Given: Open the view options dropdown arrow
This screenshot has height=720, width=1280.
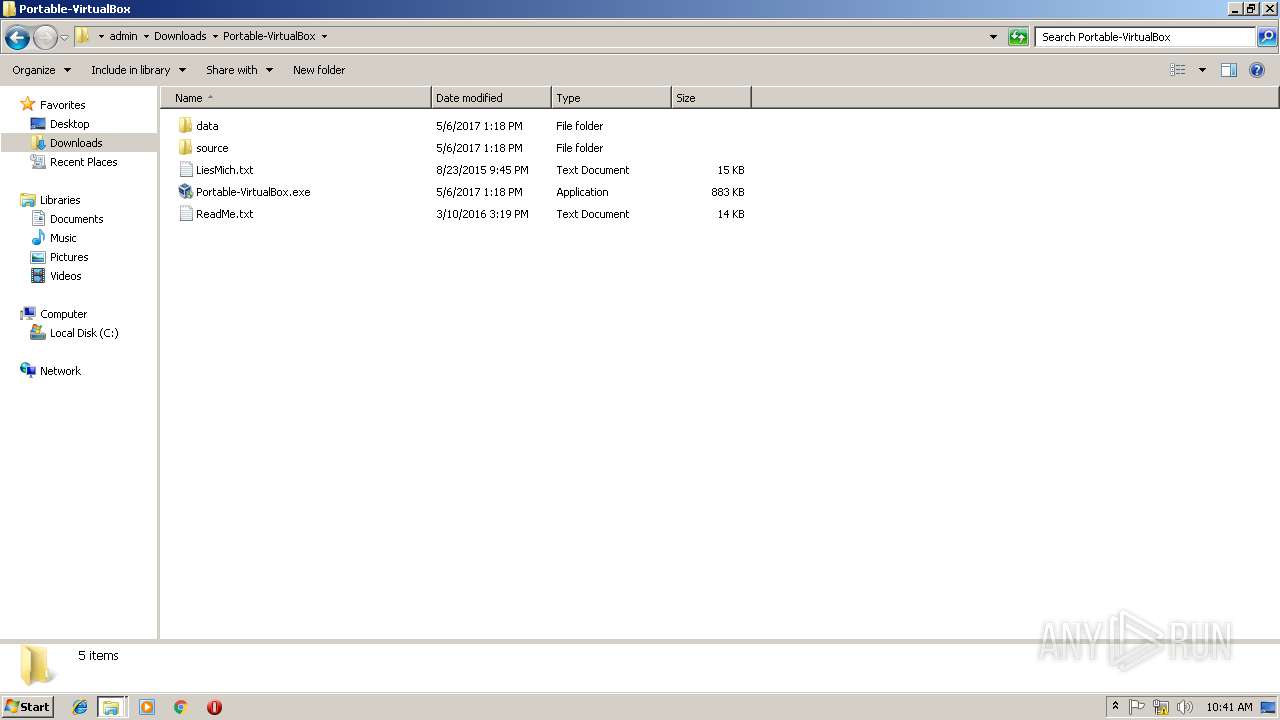Looking at the screenshot, I should pos(1202,70).
